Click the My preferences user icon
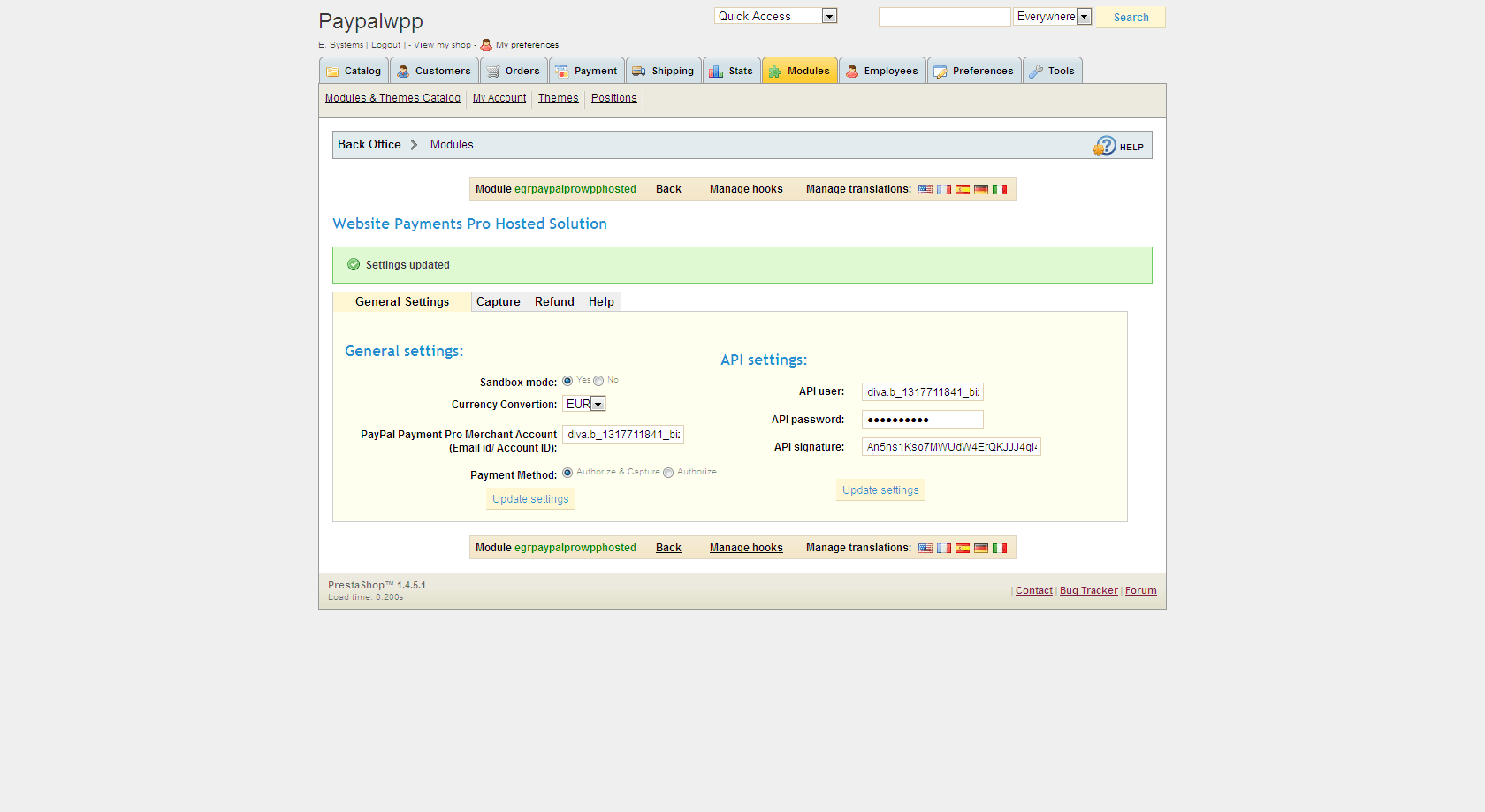Viewport: 1485px width, 812px height. coord(486,45)
